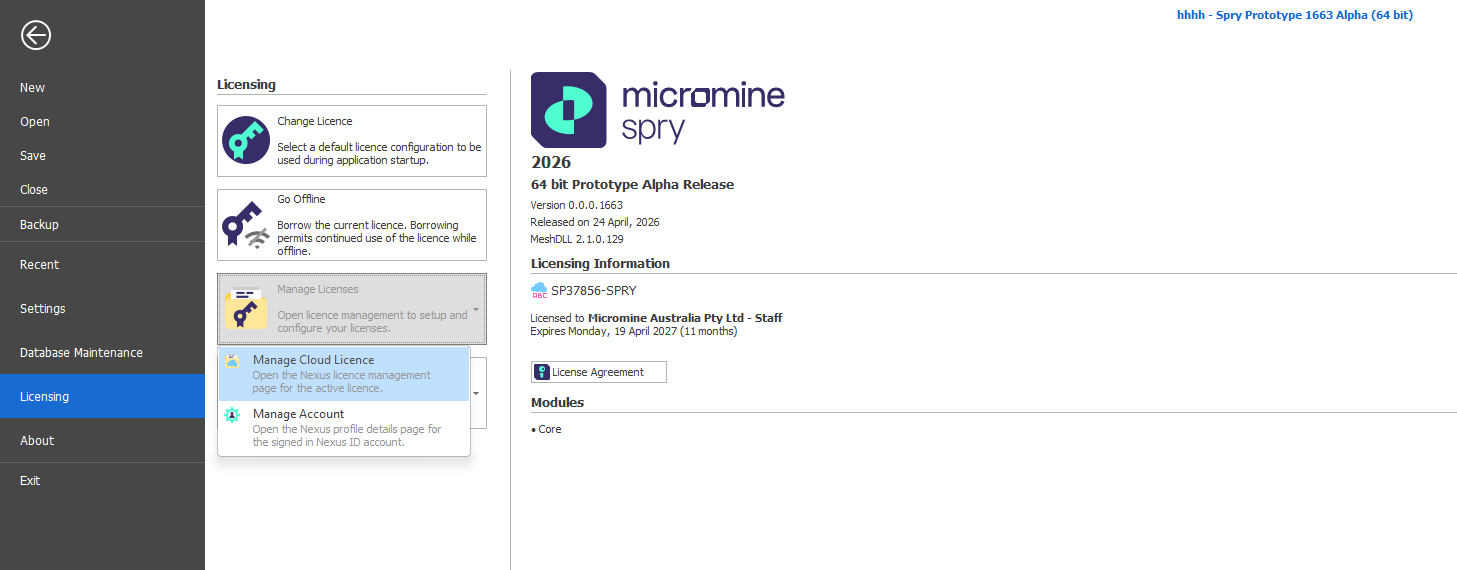The height and width of the screenshot is (570, 1457).
Task: Click '64 bit Prototype Alpha Release' heading
Action: (632, 185)
